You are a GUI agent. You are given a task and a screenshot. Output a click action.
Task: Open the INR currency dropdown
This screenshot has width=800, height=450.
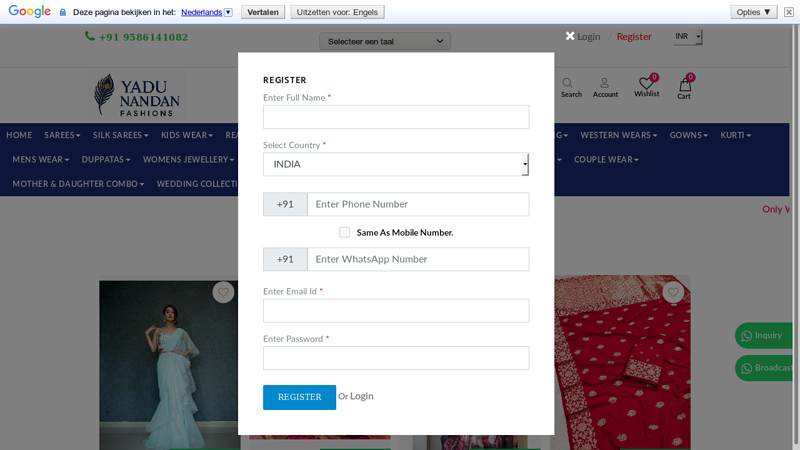coord(687,36)
